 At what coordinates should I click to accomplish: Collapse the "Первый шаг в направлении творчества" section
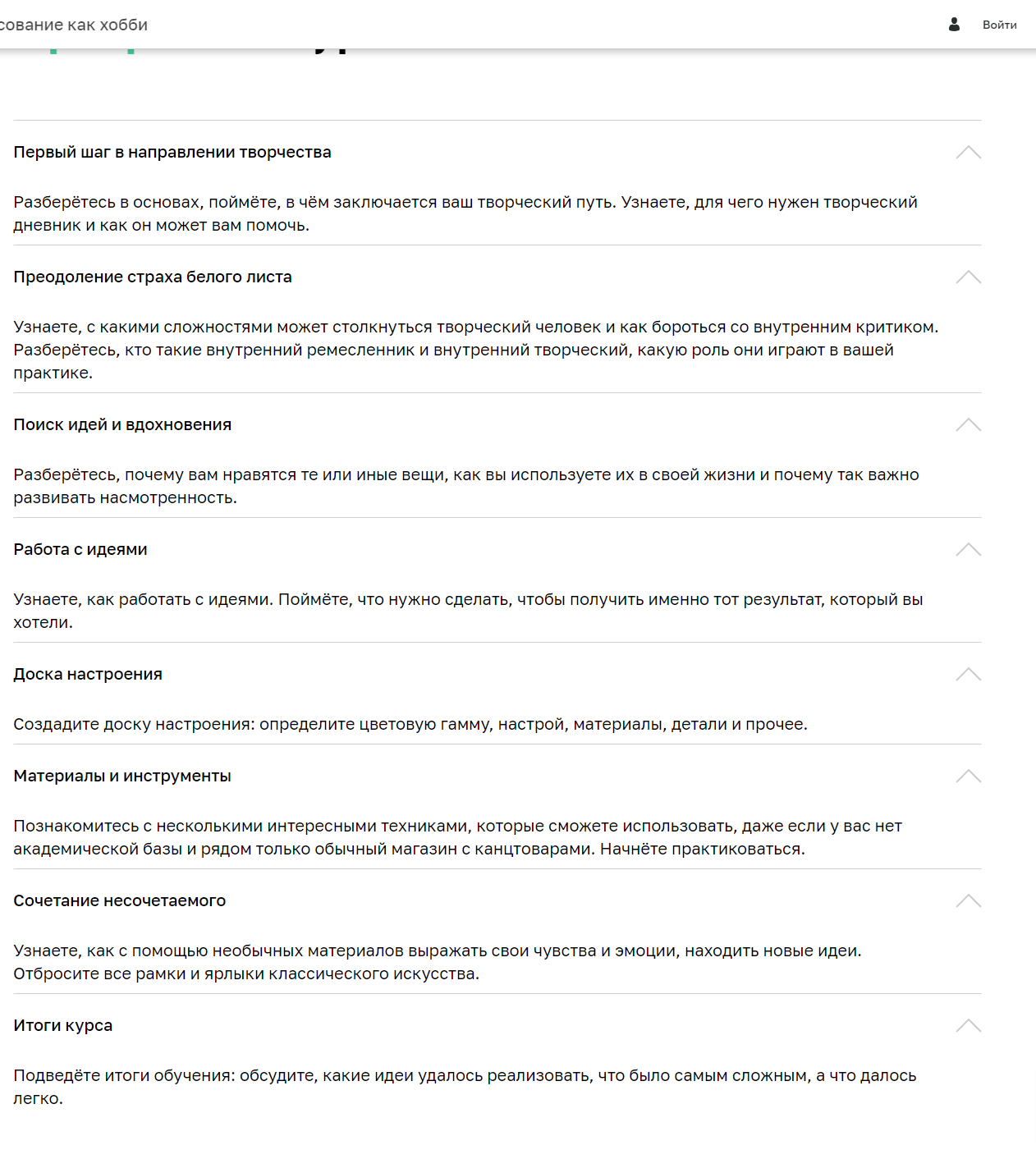[970, 152]
